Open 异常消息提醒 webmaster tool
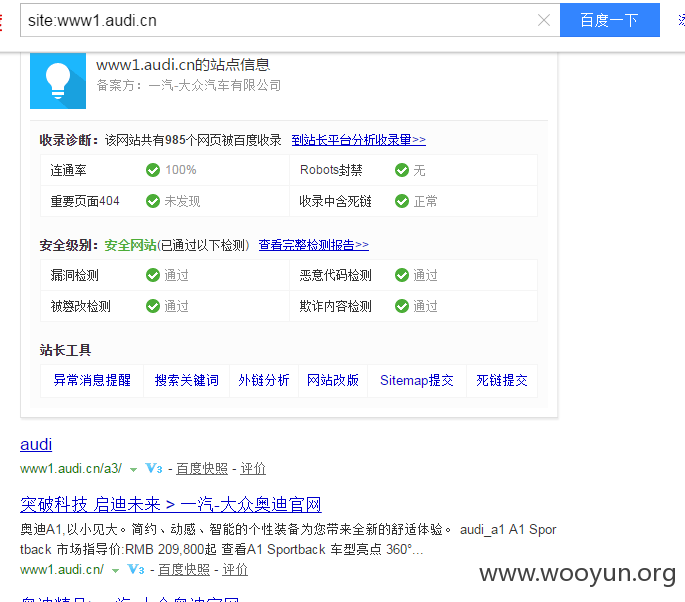The width and height of the screenshot is (685, 602). click(x=92, y=381)
